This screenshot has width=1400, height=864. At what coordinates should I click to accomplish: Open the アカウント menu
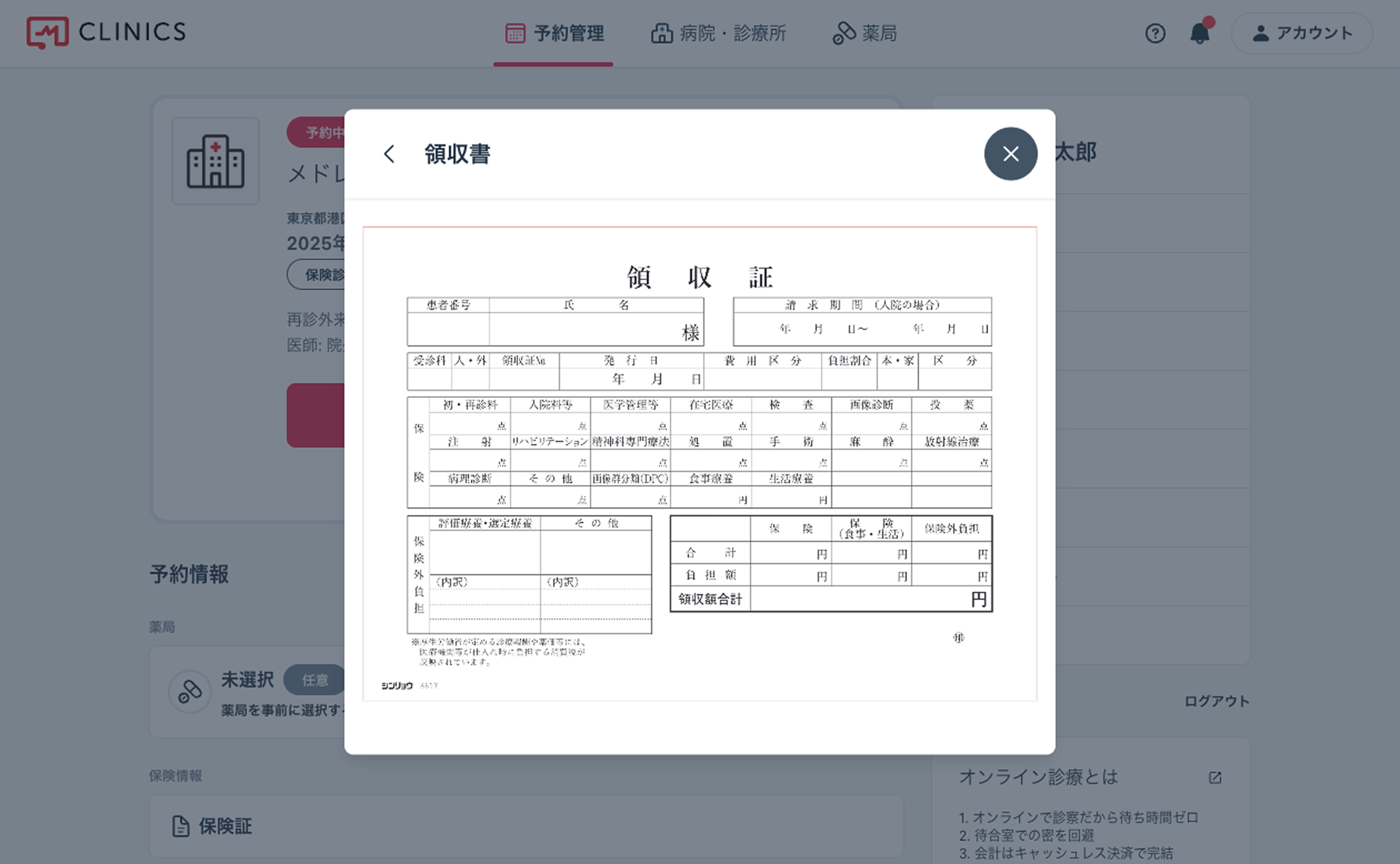pyautogui.click(x=1302, y=33)
